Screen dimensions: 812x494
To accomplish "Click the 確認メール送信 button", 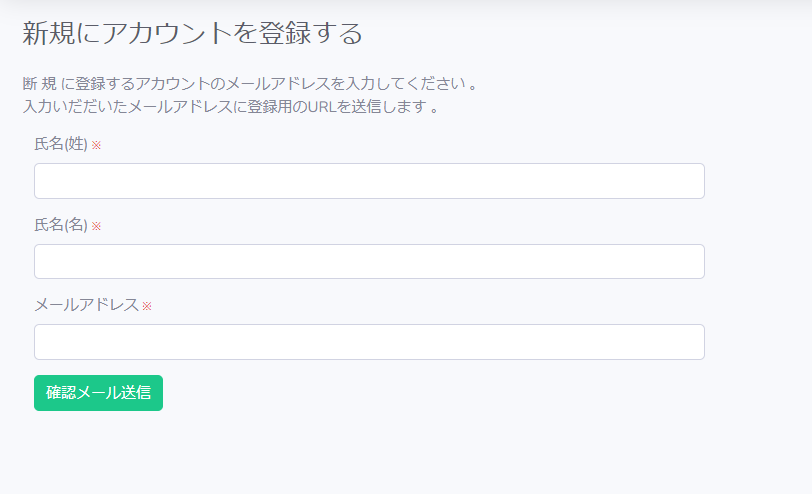I will click(x=98, y=393).
